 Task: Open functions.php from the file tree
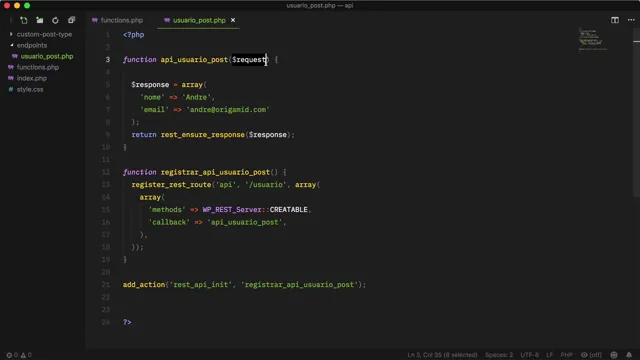[38, 67]
